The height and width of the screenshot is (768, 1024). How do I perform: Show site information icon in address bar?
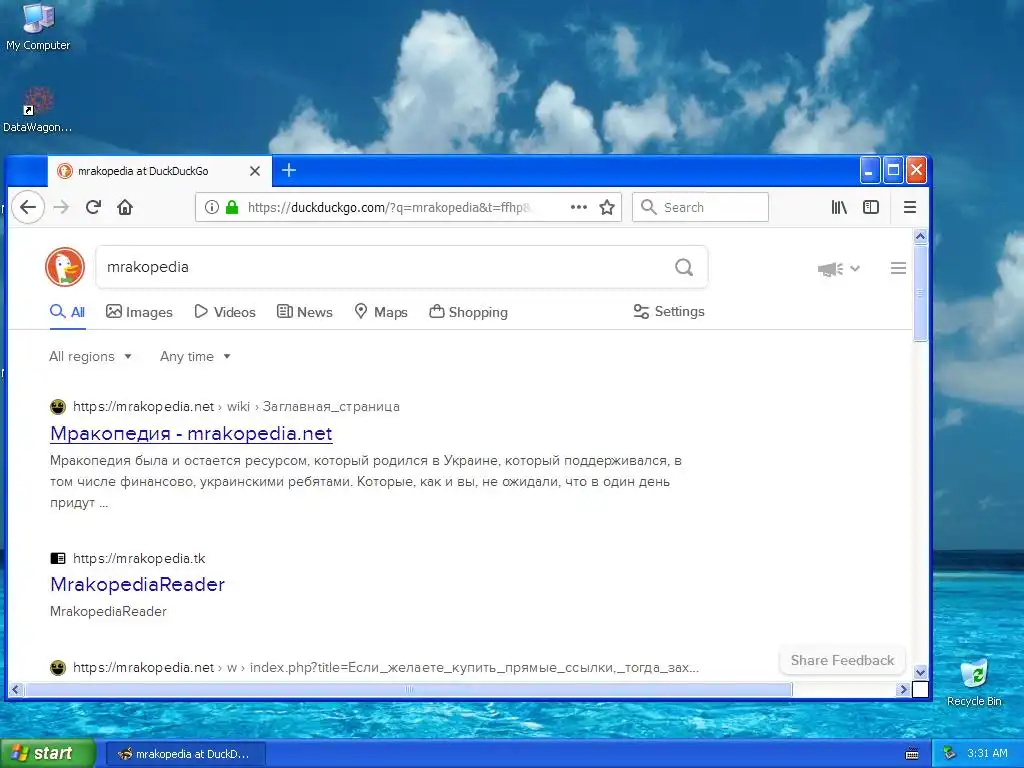tap(212, 207)
